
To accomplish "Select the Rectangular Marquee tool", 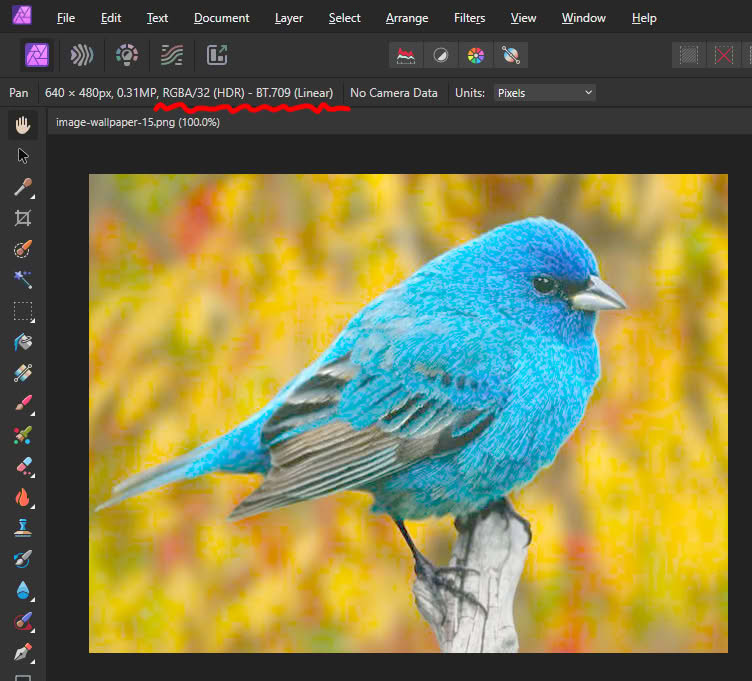I will (x=23, y=311).
